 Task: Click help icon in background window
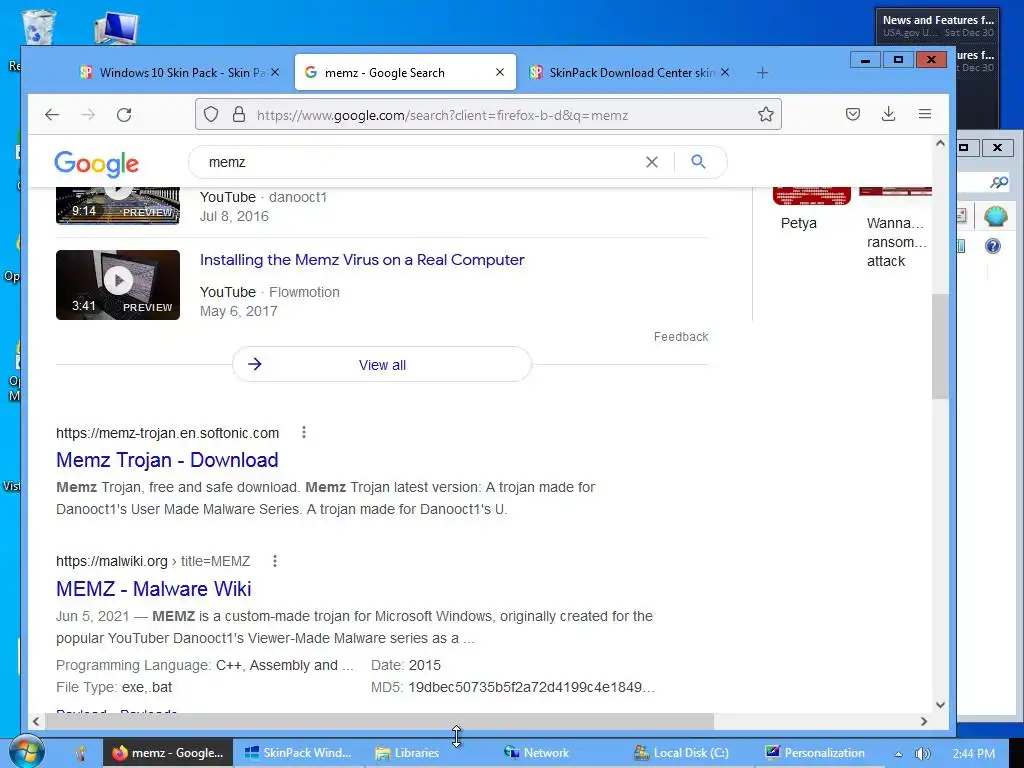click(x=993, y=246)
